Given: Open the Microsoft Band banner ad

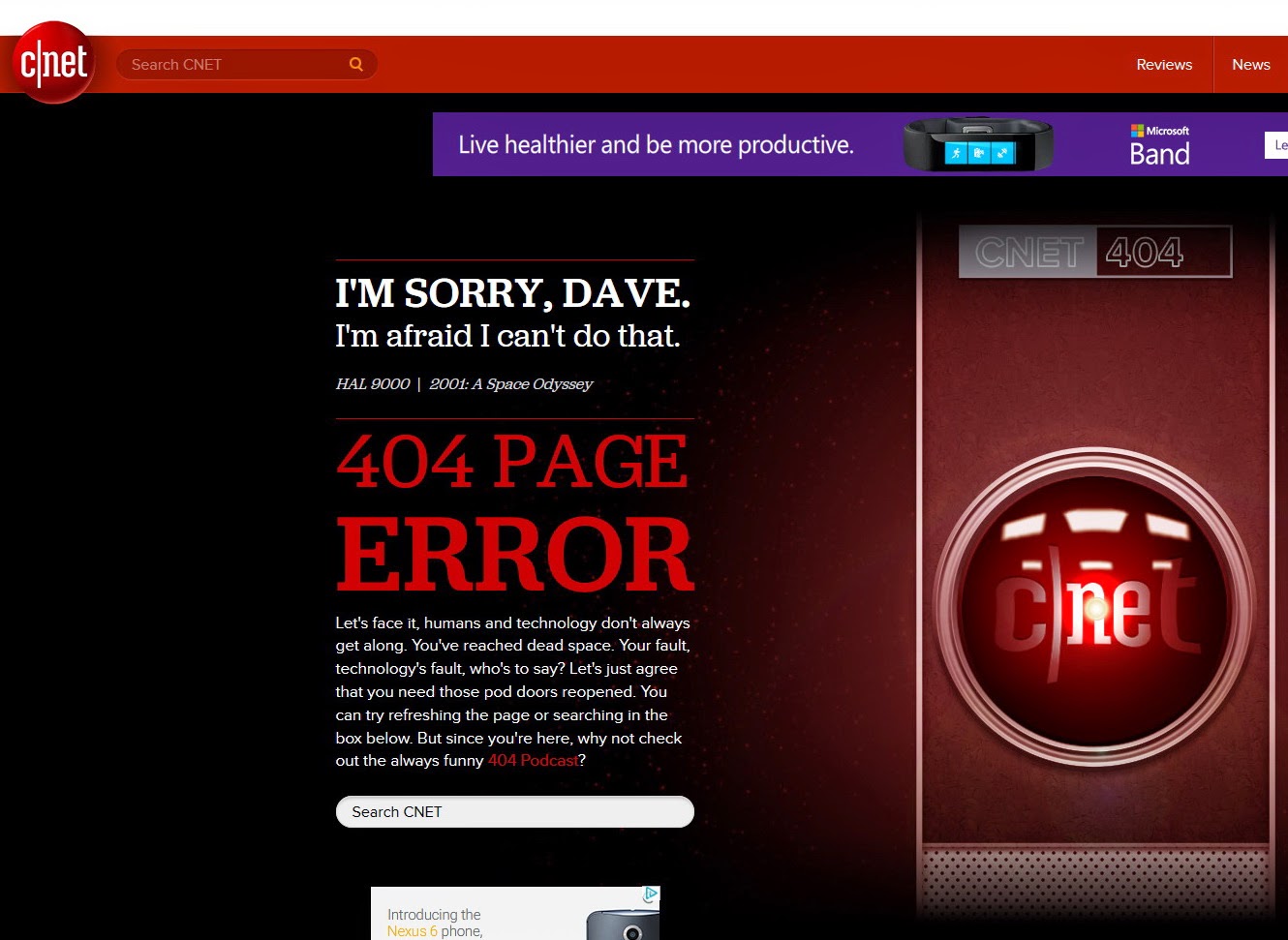Looking at the screenshot, I should [x=860, y=144].
